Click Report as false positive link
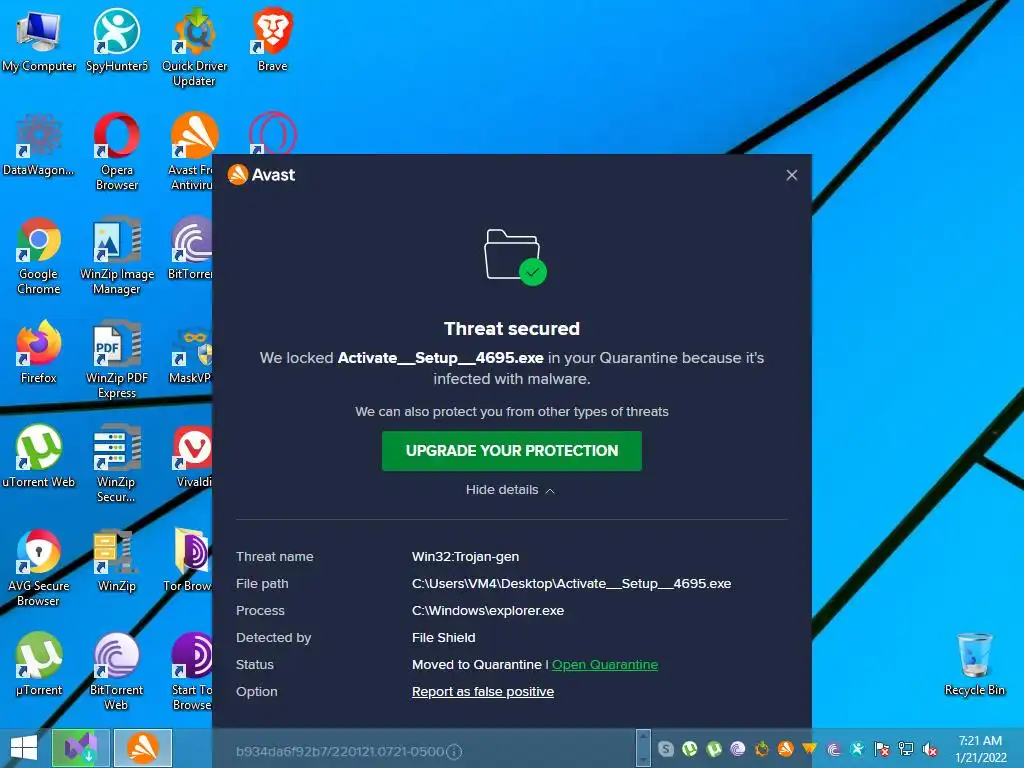This screenshot has width=1024, height=768. 483,692
